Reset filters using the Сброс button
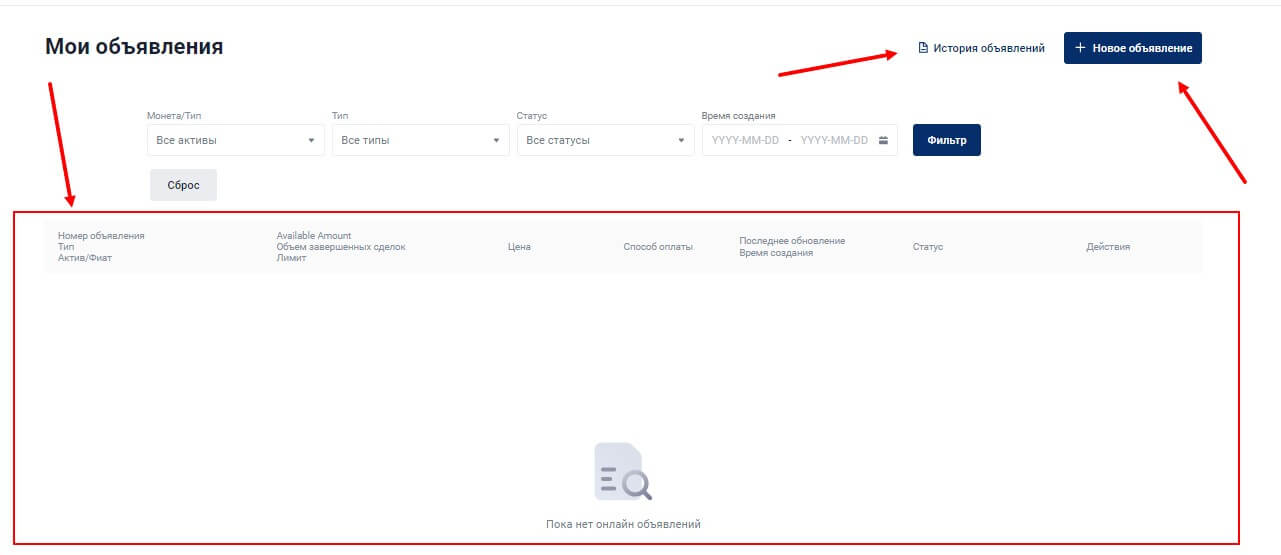Screen dimensions: 1281x555 point(183,185)
